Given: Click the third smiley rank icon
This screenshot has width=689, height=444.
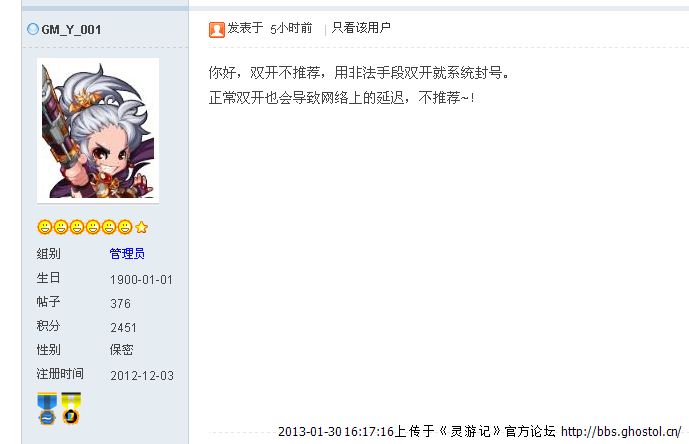Looking at the screenshot, I should click(x=76, y=227).
